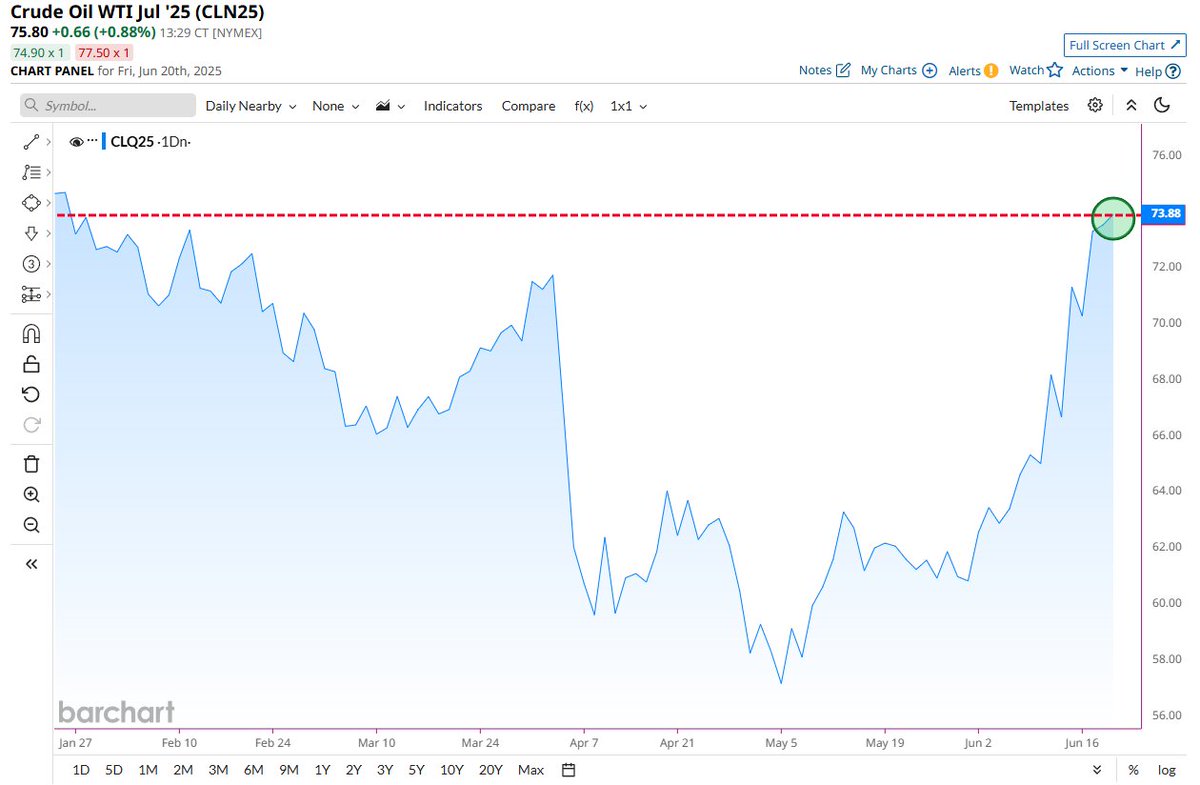Select the 1Y time range
The height and width of the screenshot is (785, 1200).
point(322,769)
